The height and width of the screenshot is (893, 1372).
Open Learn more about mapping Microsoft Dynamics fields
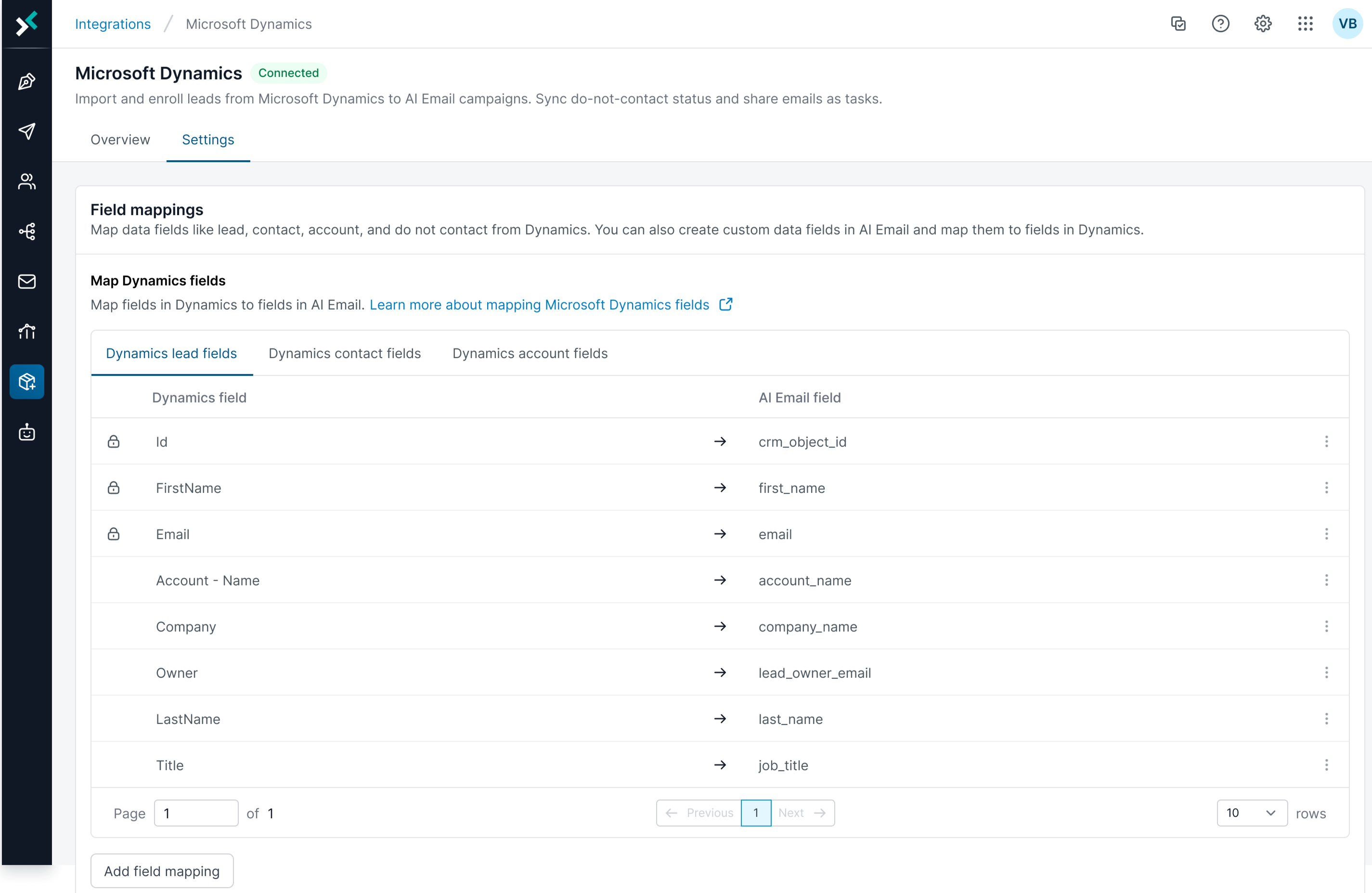pyautogui.click(x=540, y=304)
